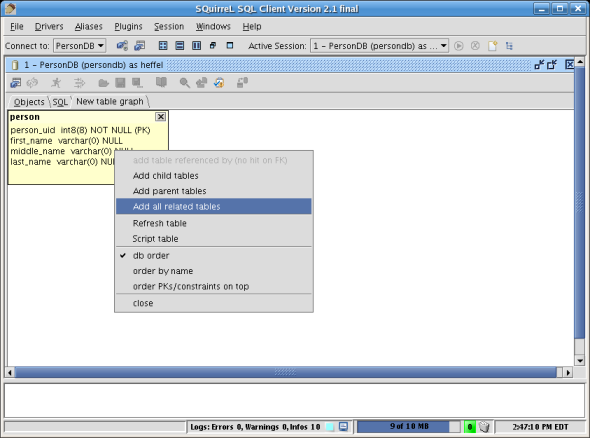Click the vertical scrollbar down arrow
Image resolution: width=590 pixels, height=438 pixels.
[580, 361]
